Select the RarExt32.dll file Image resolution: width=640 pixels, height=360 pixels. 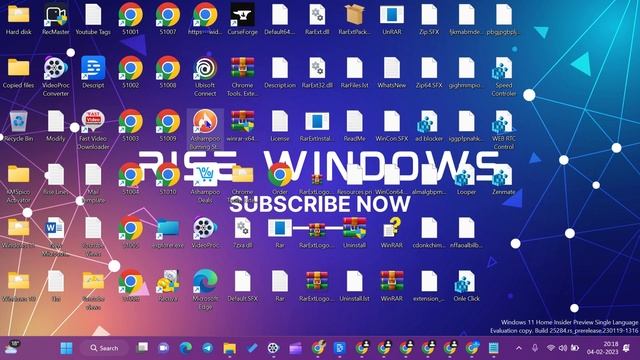click(317, 72)
